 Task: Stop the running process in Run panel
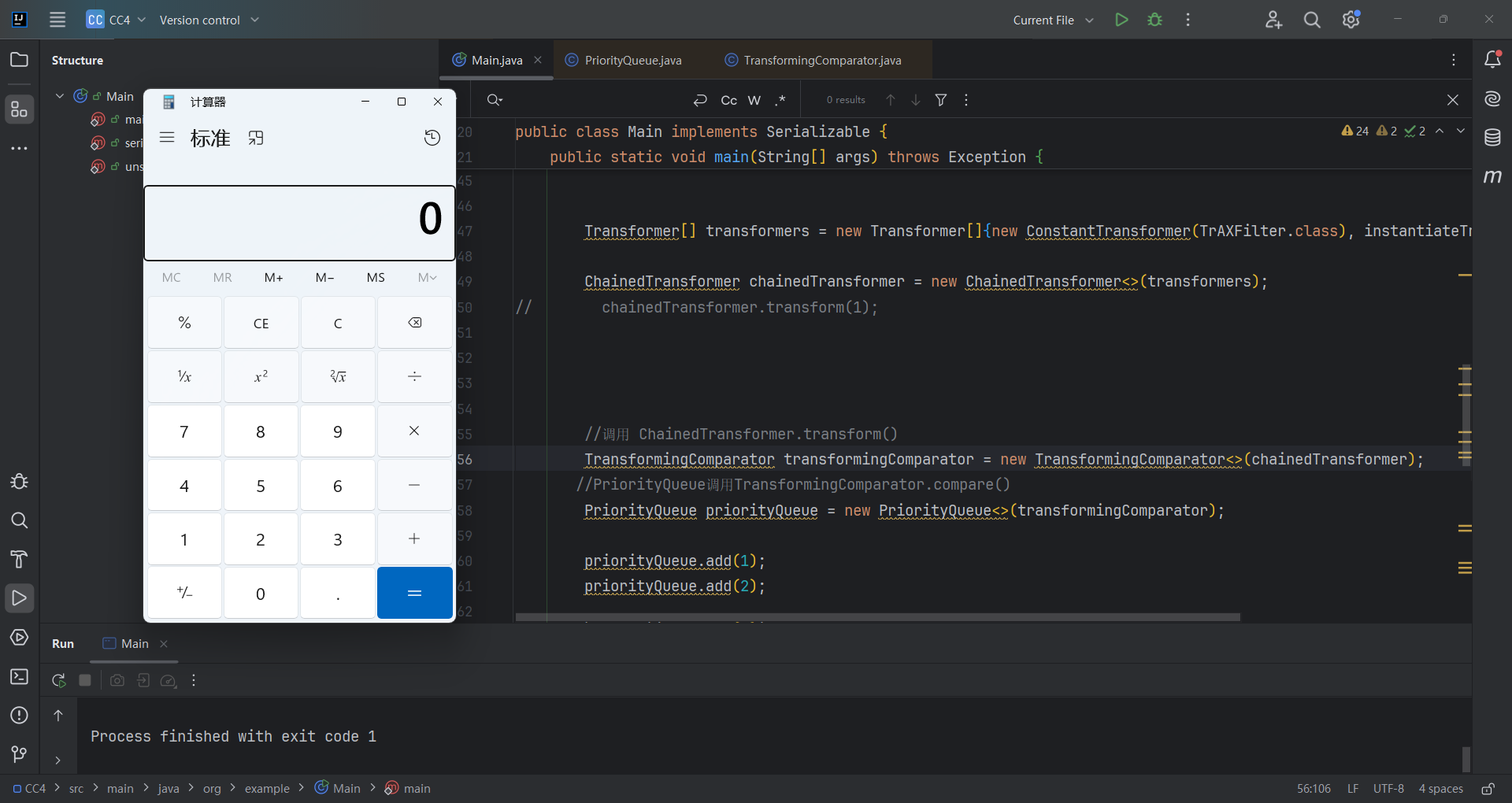tap(85, 680)
